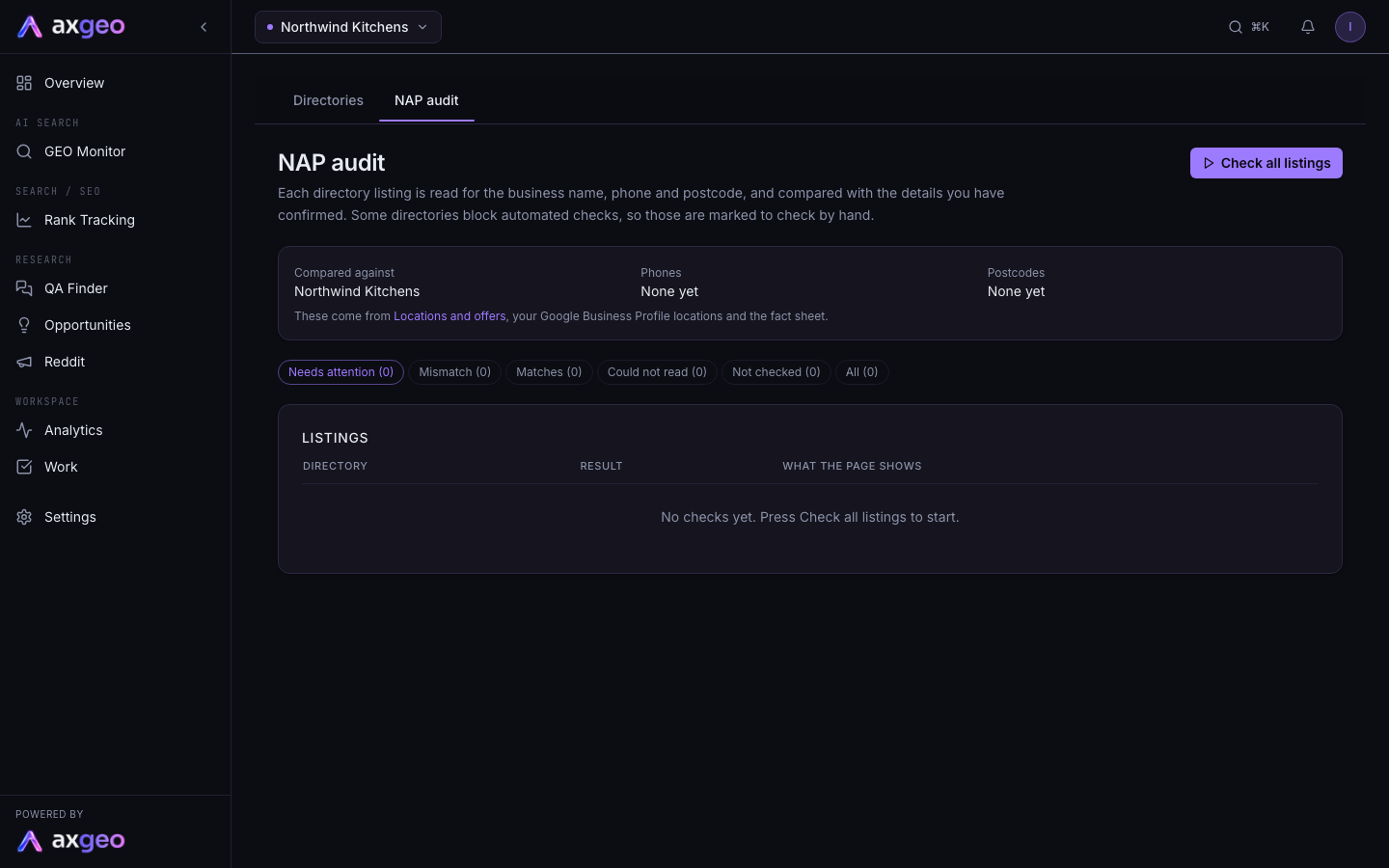Open the Work page
1389x868 pixels.
click(x=116, y=467)
